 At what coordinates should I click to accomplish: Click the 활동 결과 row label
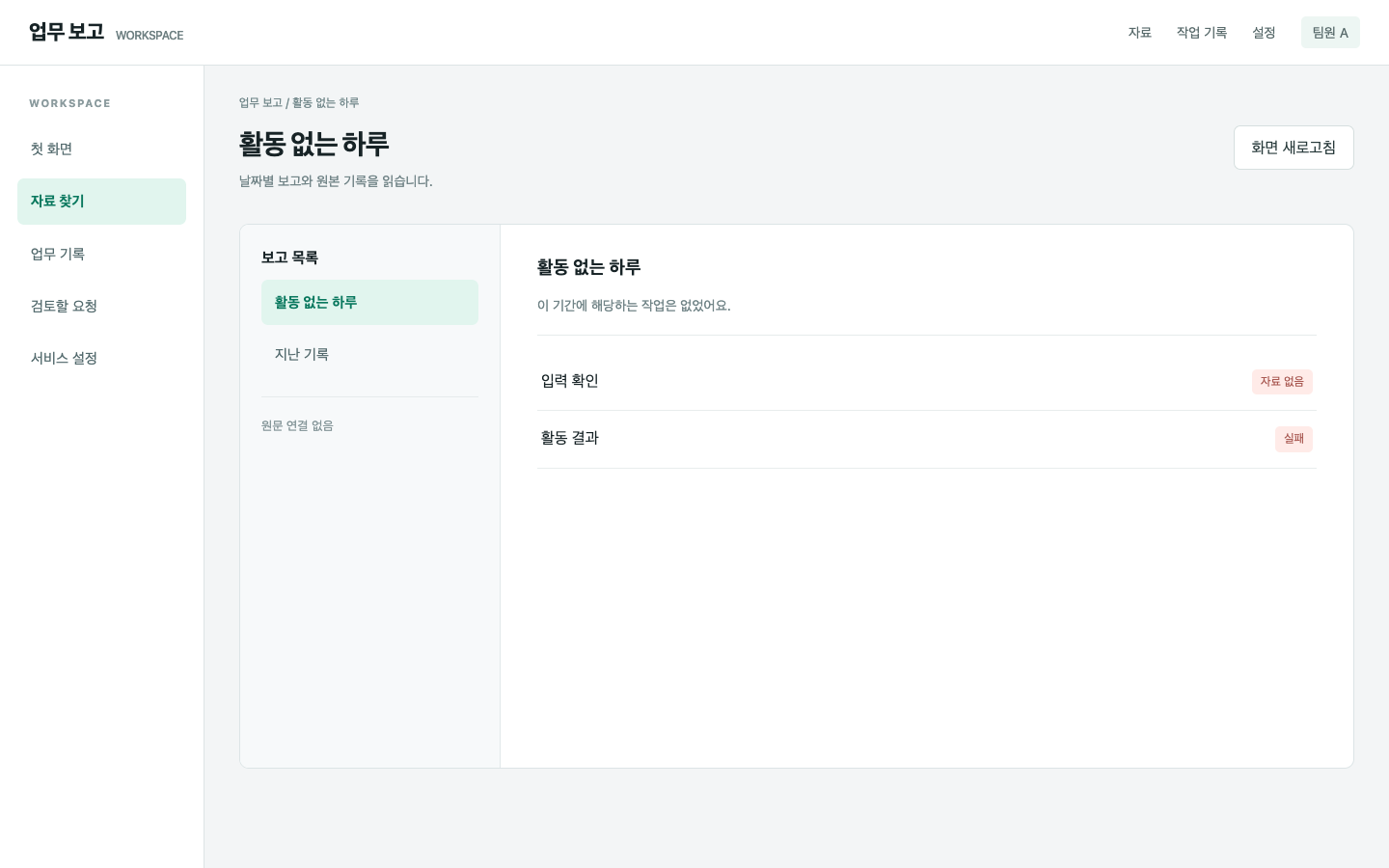570,438
